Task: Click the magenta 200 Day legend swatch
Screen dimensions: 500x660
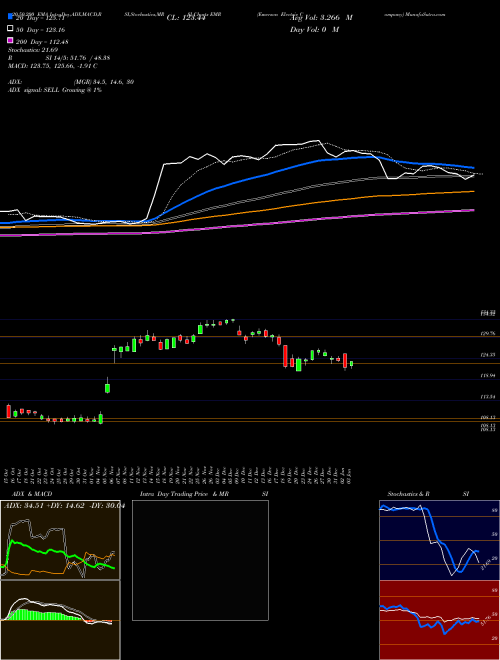Action: (10, 40)
